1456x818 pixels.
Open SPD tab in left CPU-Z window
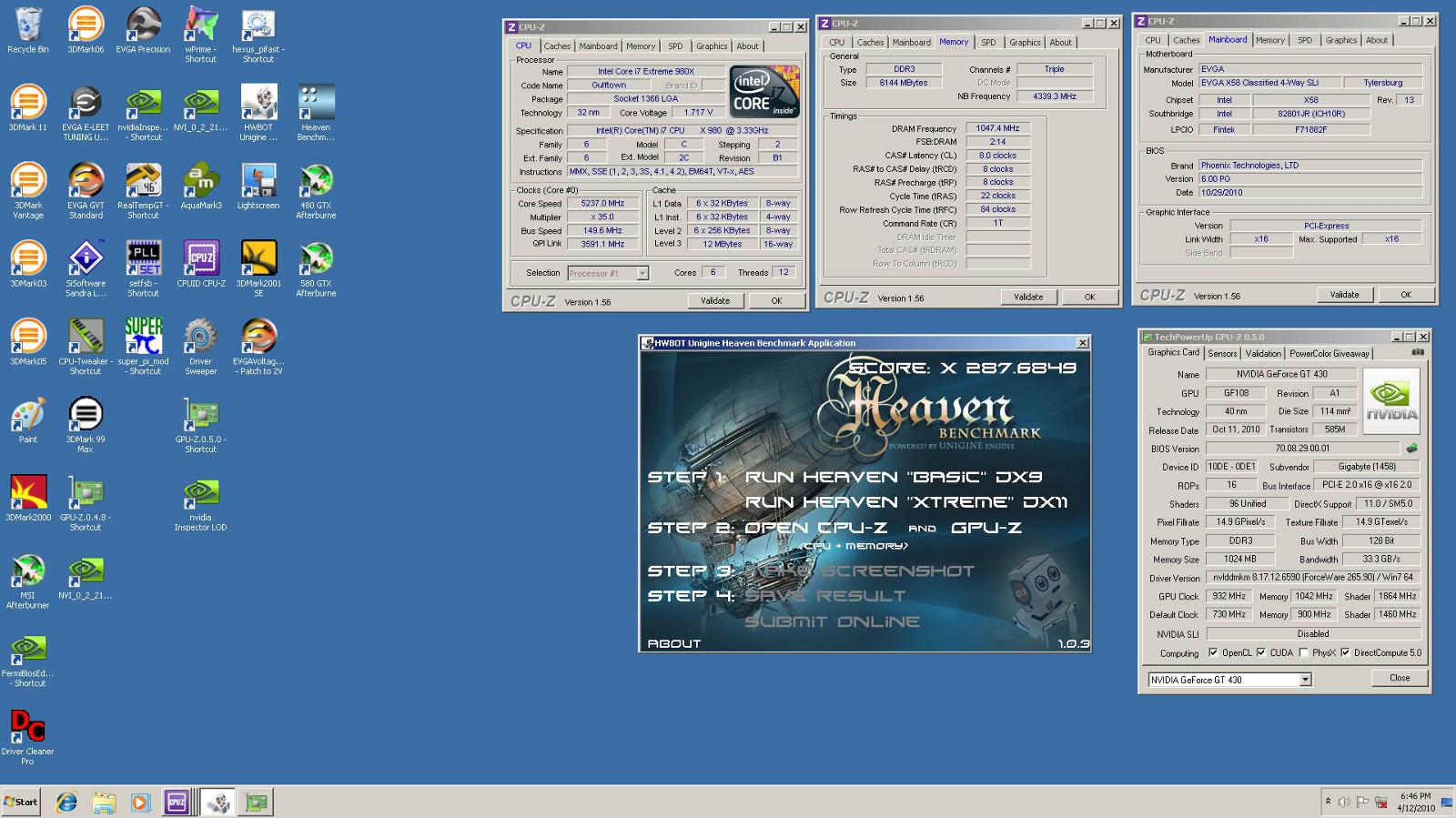(x=675, y=46)
